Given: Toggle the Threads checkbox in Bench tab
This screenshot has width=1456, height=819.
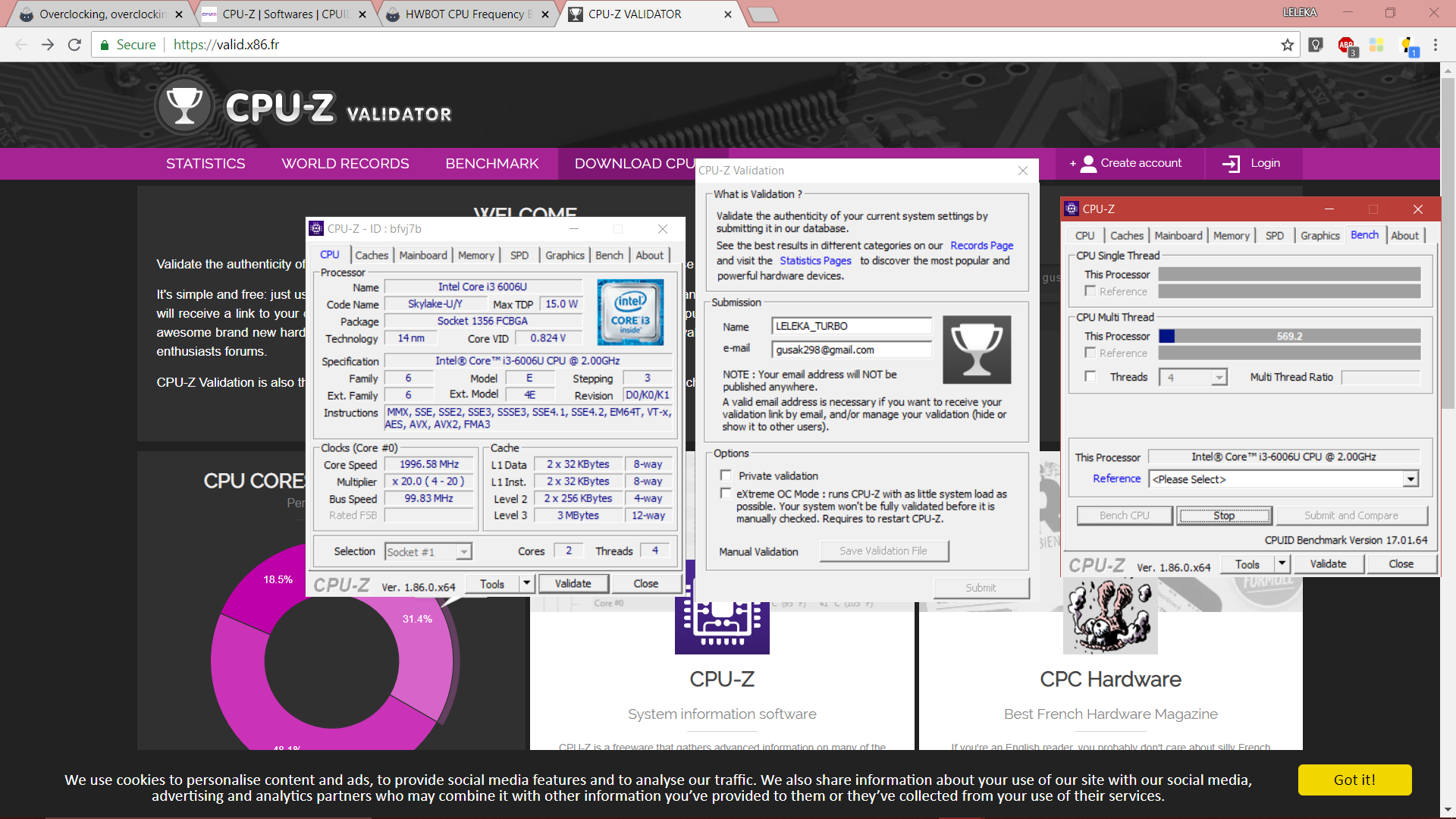Looking at the screenshot, I should 1090,377.
